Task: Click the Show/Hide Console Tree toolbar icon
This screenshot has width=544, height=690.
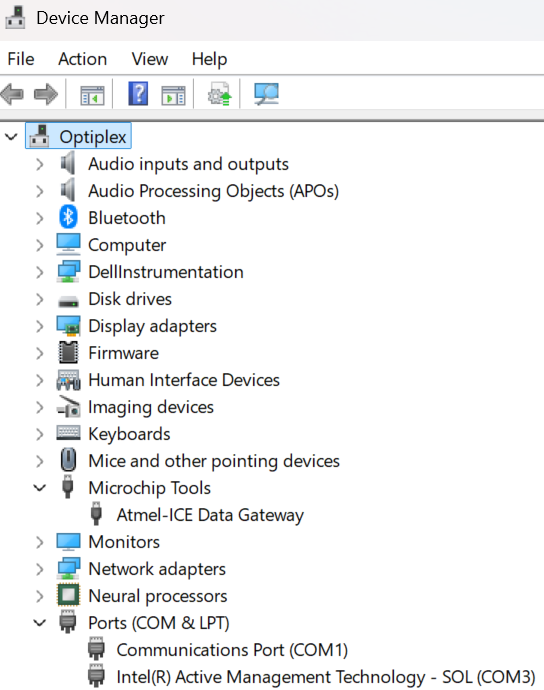Action: [92, 95]
